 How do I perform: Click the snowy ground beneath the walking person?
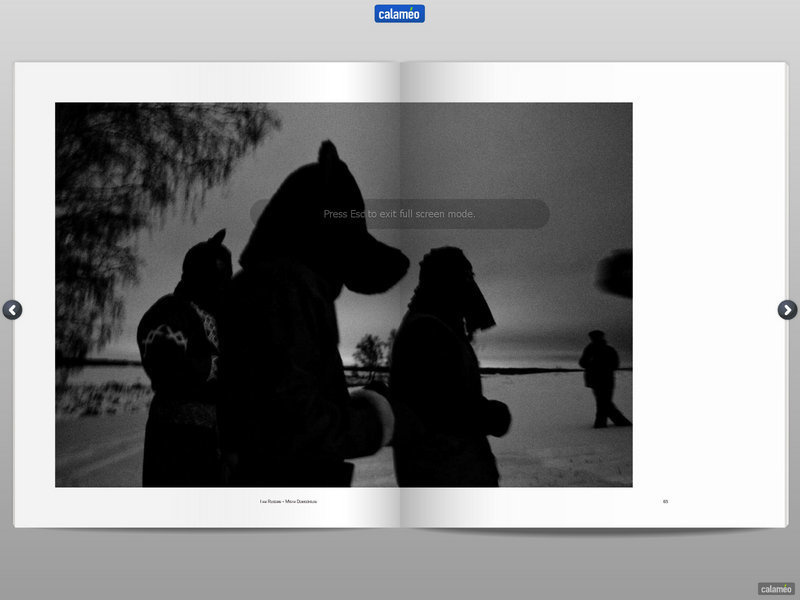pos(600,450)
